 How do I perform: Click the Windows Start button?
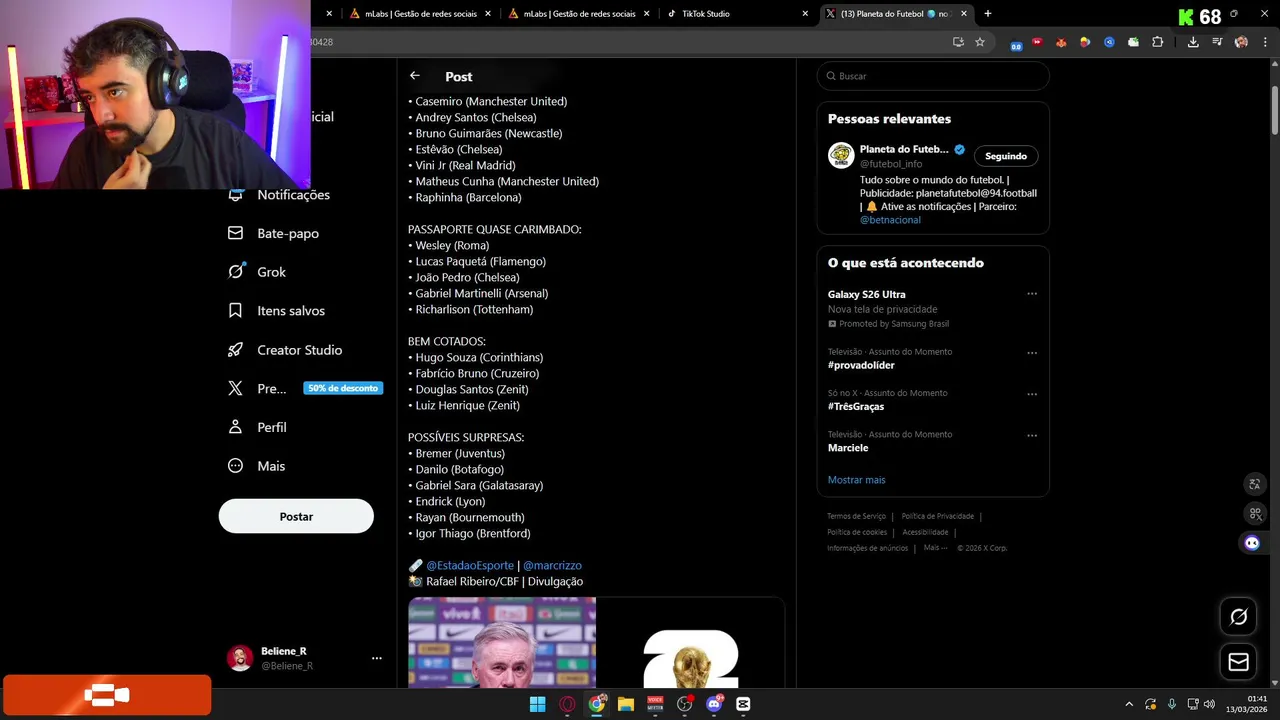click(538, 704)
